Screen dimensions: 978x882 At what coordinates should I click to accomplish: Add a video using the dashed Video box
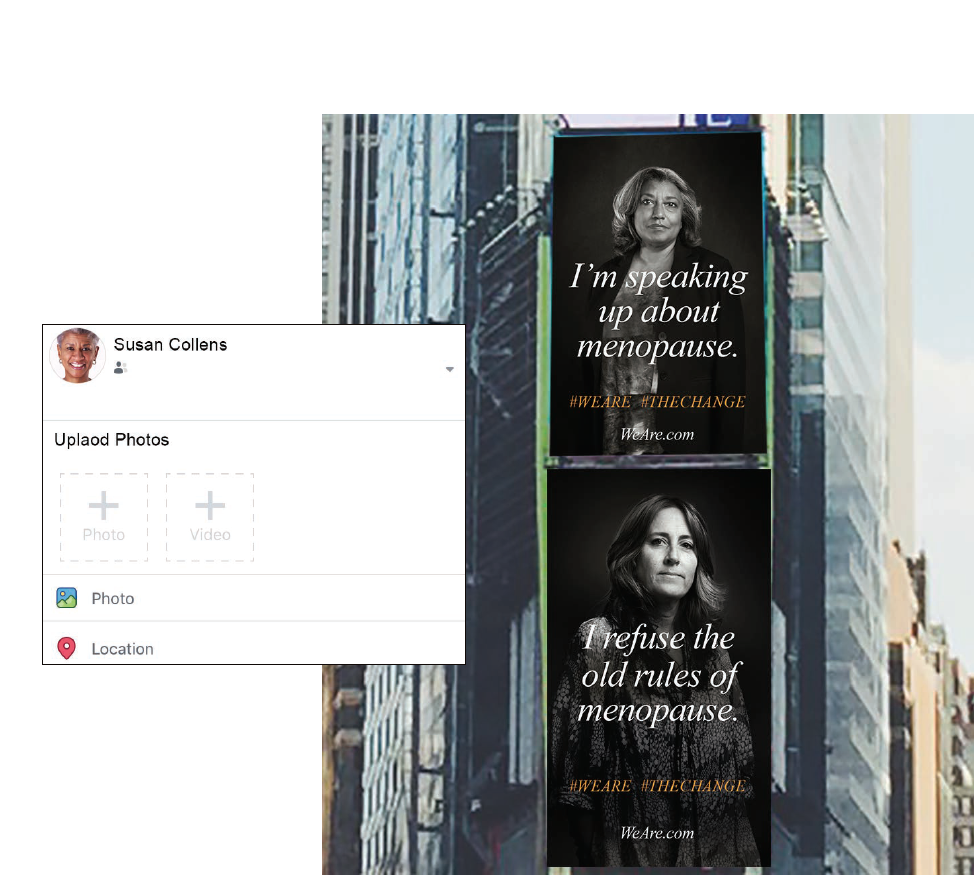pos(210,517)
